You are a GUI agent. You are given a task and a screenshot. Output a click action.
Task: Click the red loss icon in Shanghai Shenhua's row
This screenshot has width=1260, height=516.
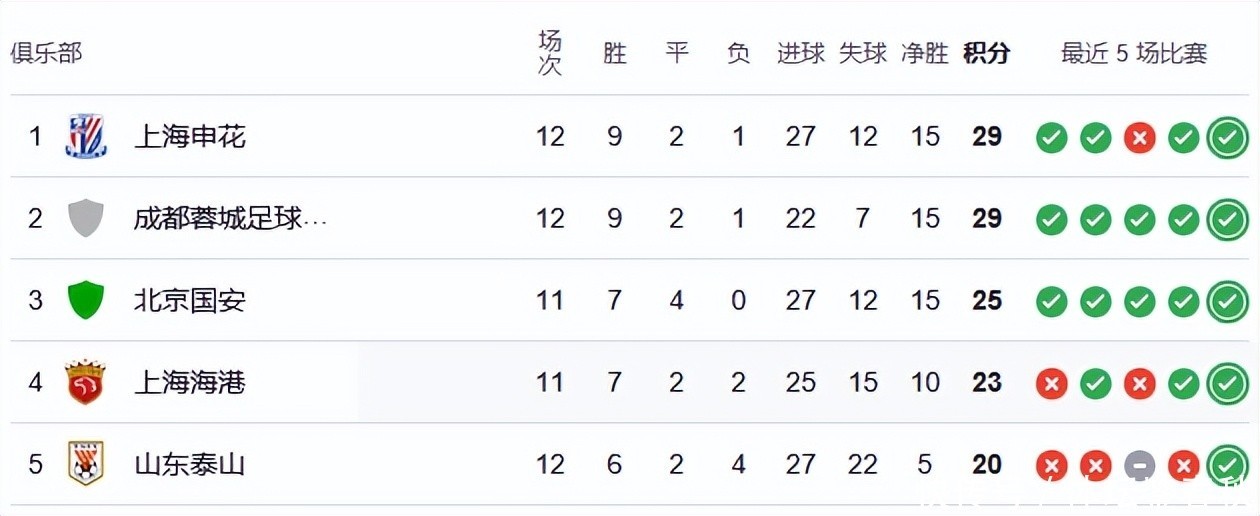click(1139, 137)
